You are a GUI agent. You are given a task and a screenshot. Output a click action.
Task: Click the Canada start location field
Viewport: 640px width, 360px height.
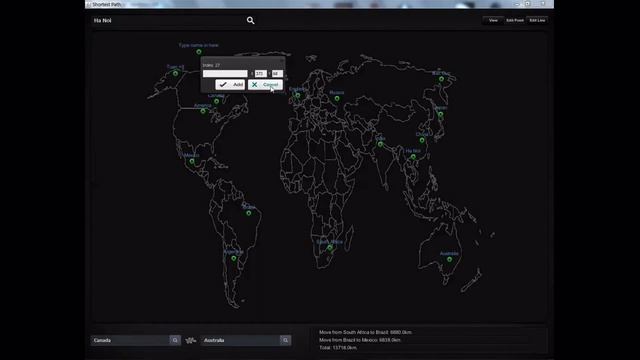click(x=130, y=340)
